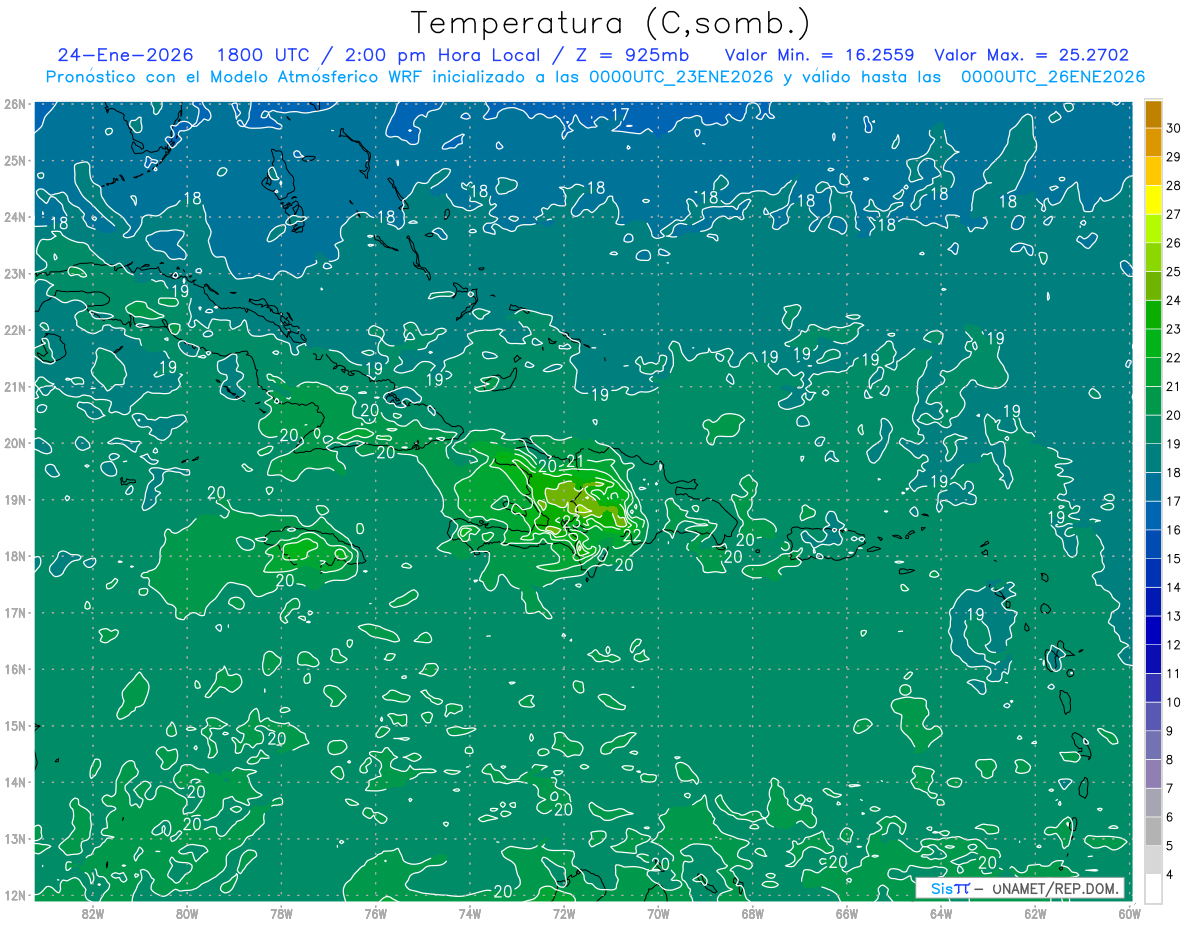The image size is (1200, 927).
Task: Click the 26N latitude axis label
Action: [x=16, y=104]
